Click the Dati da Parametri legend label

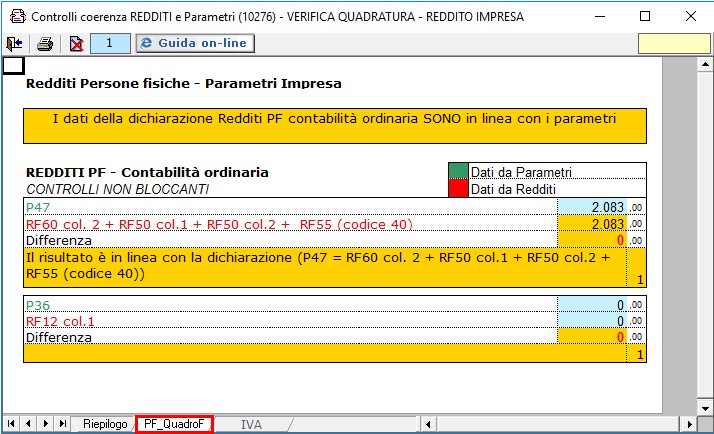(521, 172)
